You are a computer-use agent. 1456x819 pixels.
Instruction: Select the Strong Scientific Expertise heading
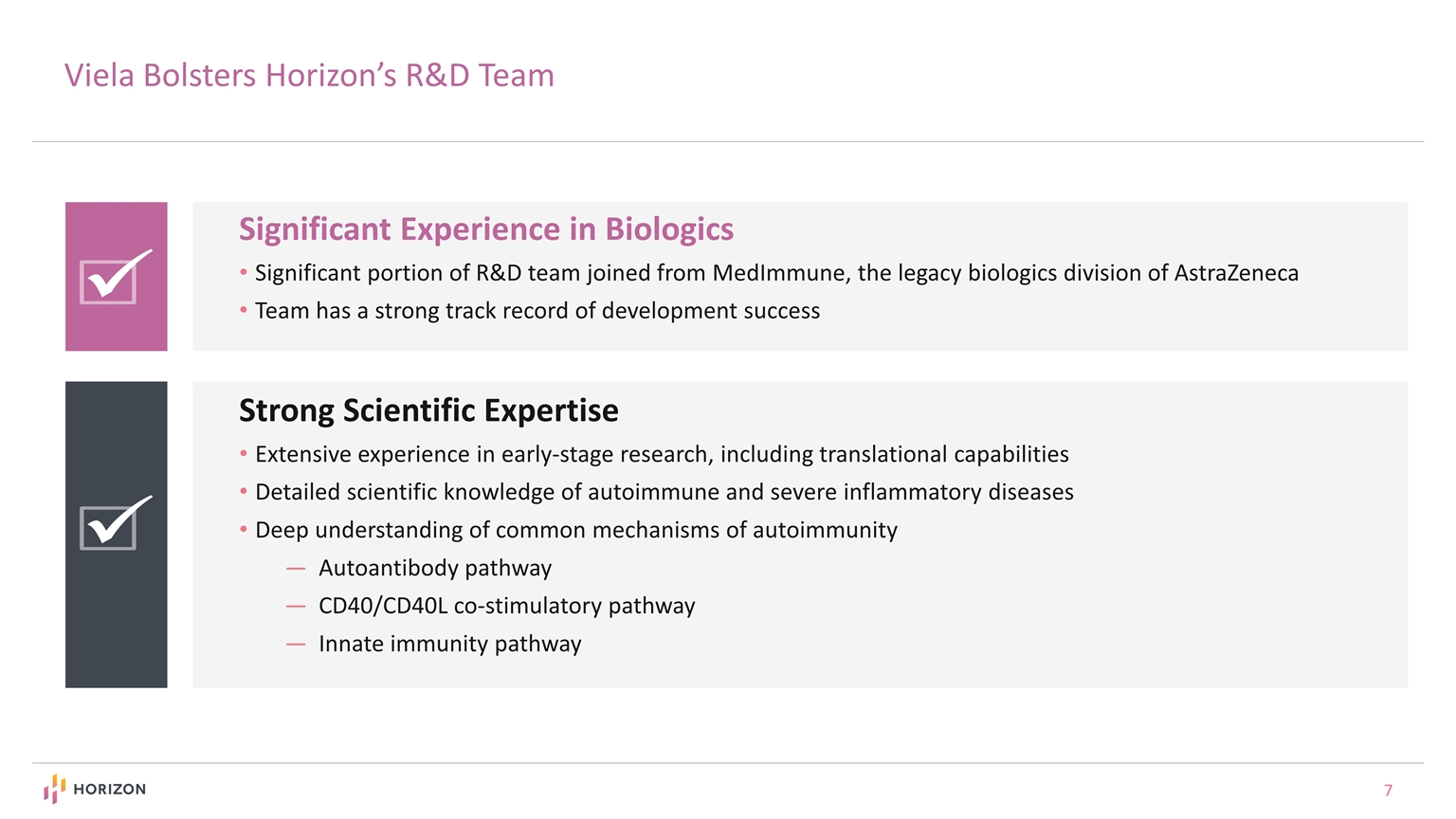point(428,410)
